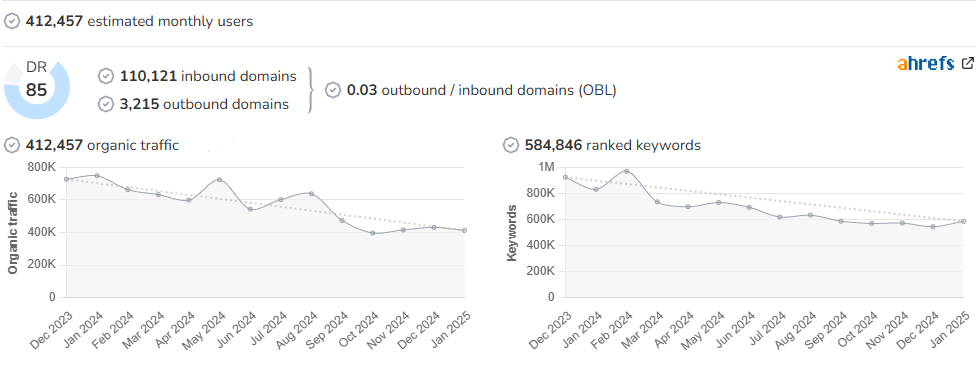Click the 412,457 estimated monthly users text
The width and height of the screenshot is (979, 365).
click(139, 21)
